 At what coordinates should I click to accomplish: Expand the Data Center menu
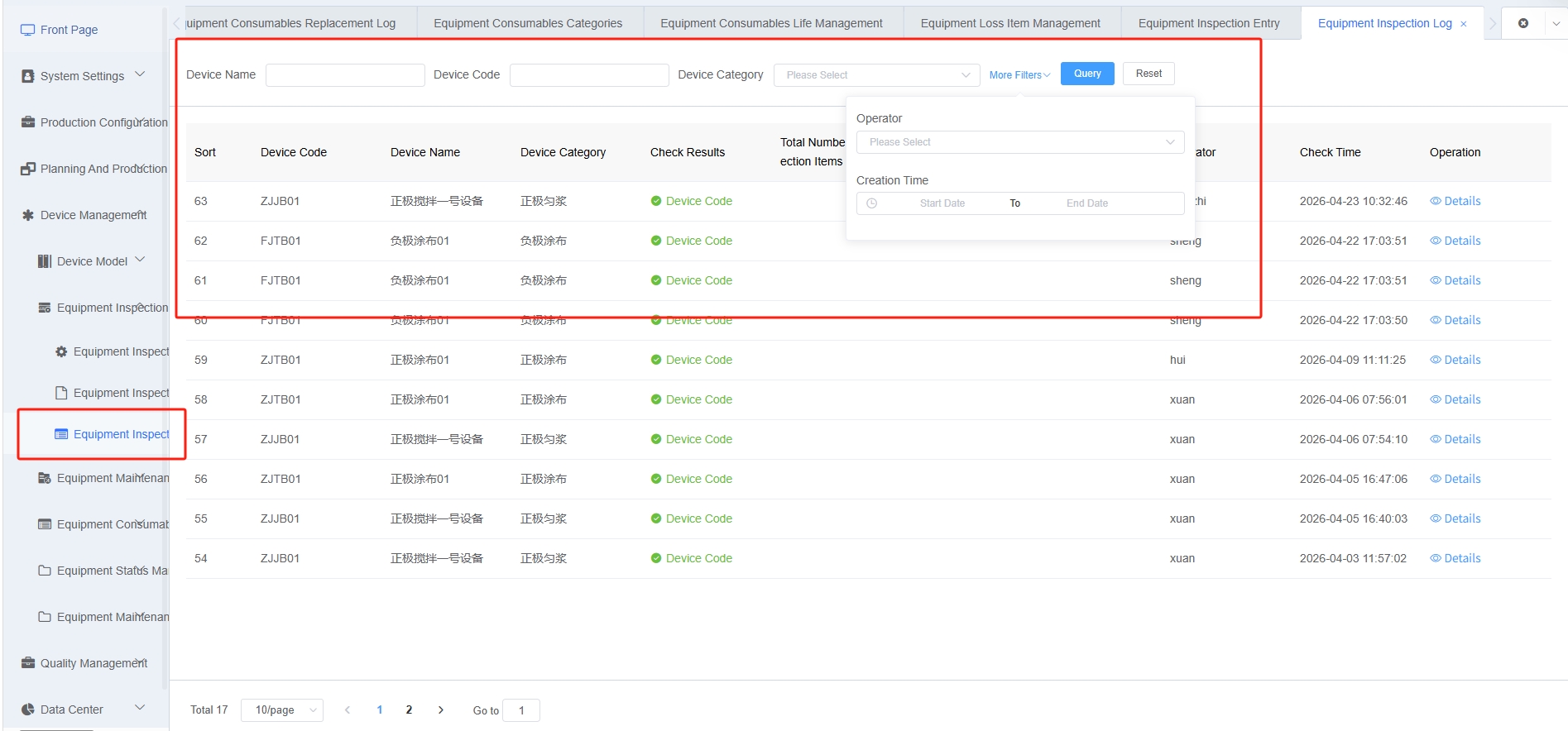(x=140, y=708)
